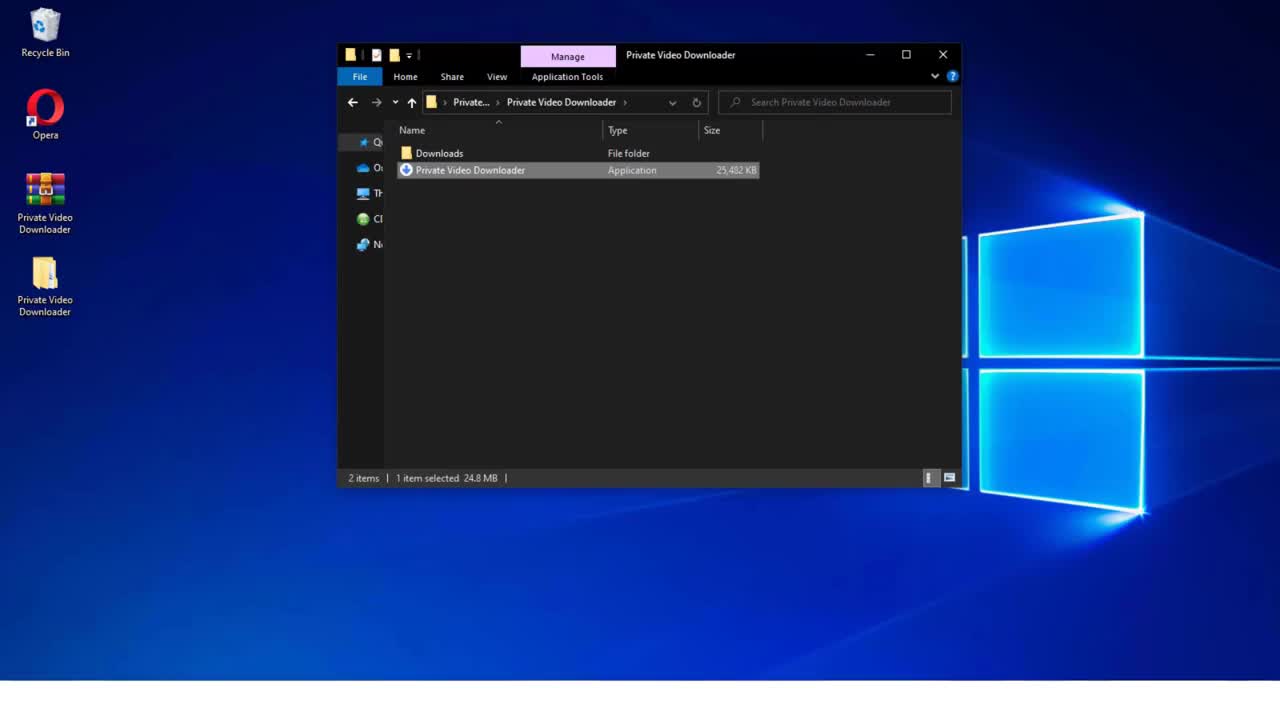
Task: Switch to large icons view in status bar
Action: pyautogui.click(x=949, y=478)
